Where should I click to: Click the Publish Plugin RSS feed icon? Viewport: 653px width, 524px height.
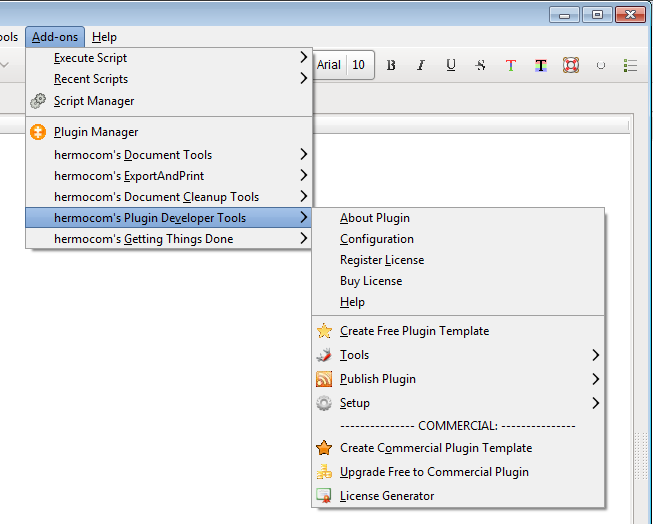pos(324,379)
